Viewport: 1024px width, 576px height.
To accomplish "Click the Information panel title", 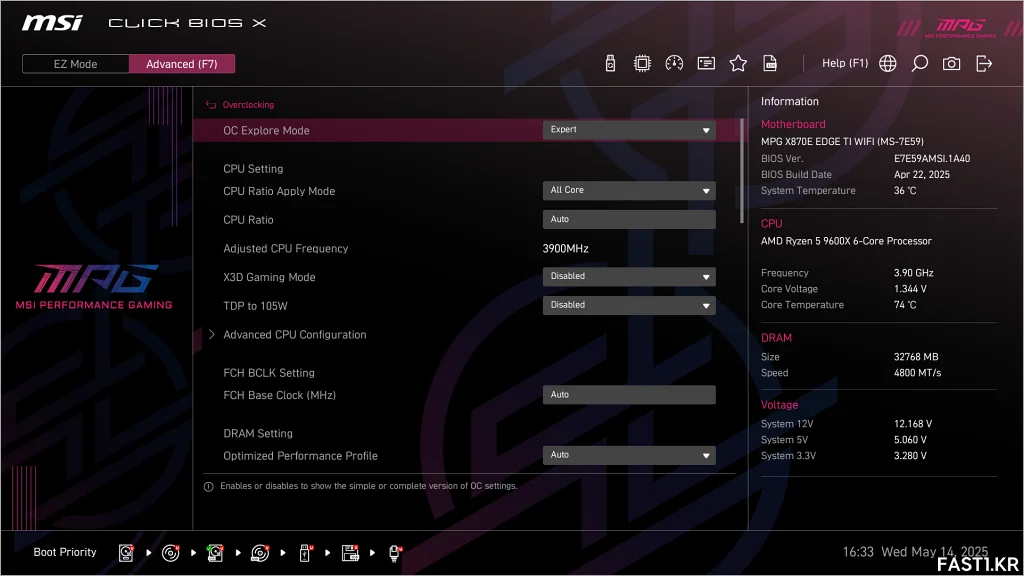I will tap(789, 101).
